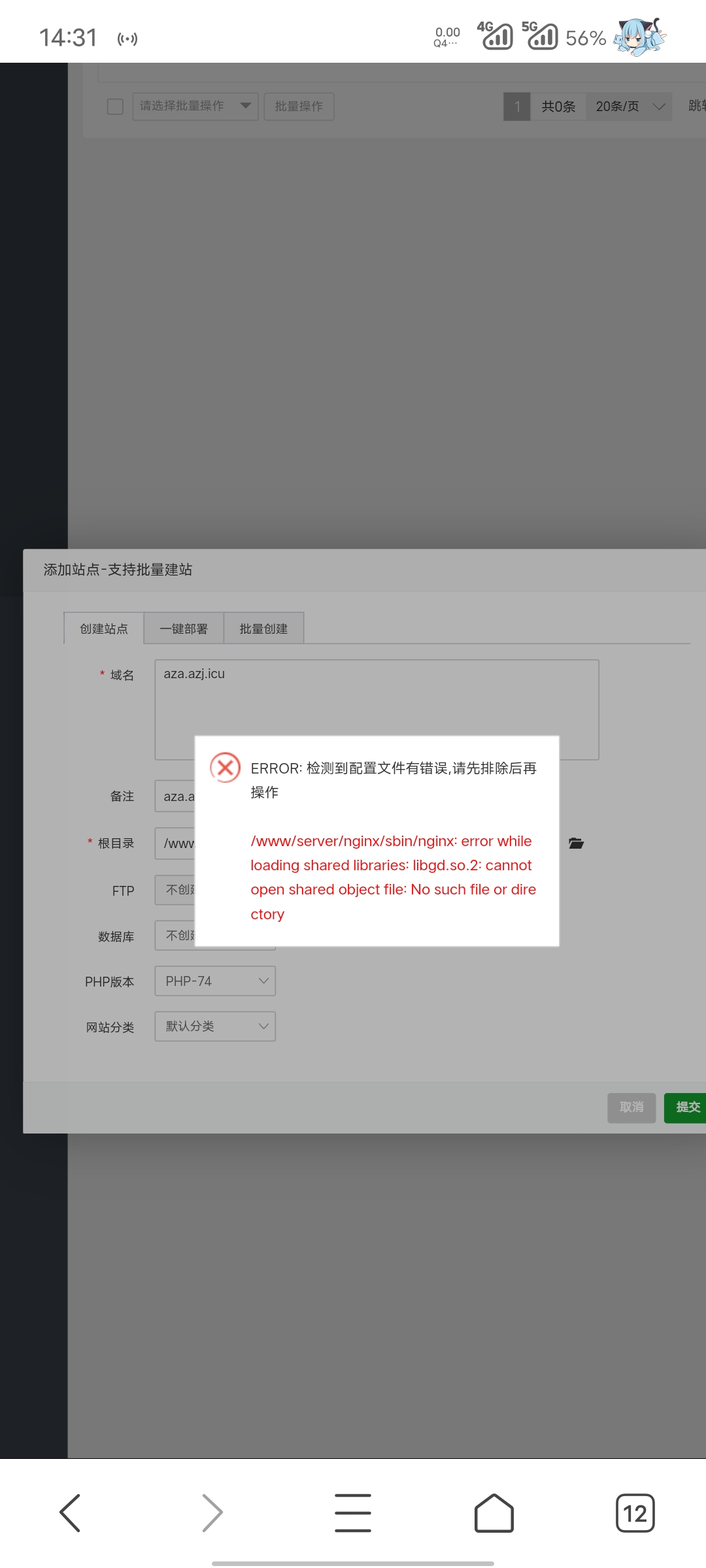Tap the 5G signal strength icon
The image size is (706, 1568).
[x=540, y=35]
